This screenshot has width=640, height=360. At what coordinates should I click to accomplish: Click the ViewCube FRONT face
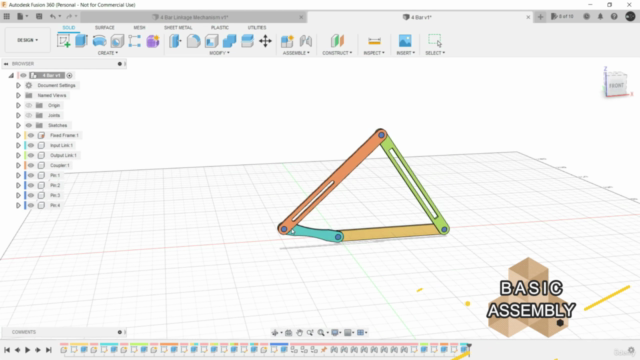616,85
